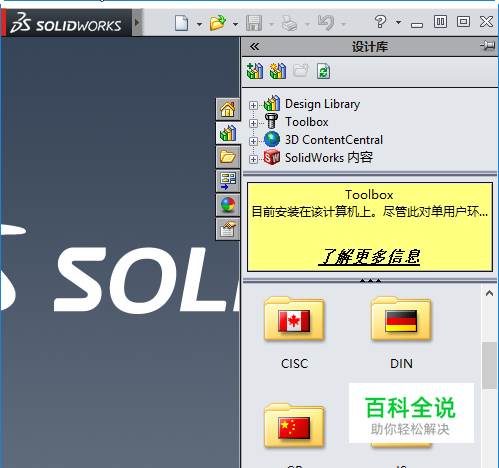Select Design Library in tree
The height and width of the screenshot is (468, 499).
[x=322, y=104]
